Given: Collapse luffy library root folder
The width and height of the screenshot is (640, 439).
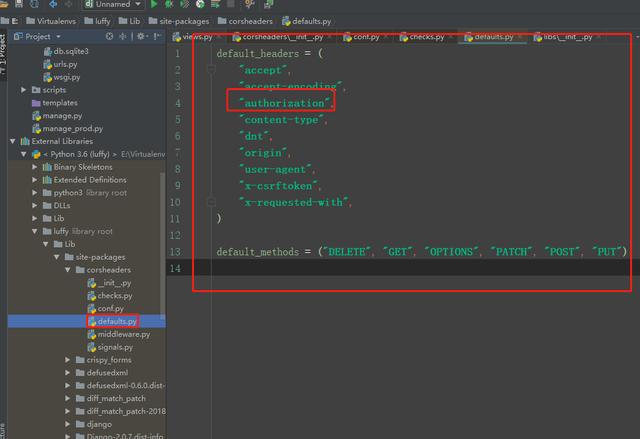Looking at the screenshot, I should coord(35,231).
